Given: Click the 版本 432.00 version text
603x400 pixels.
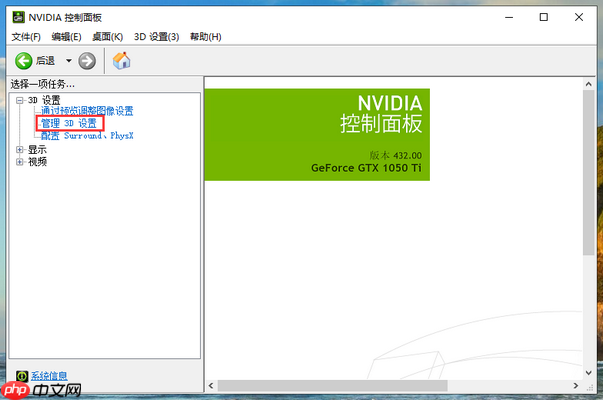Looking at the screenshot, I should pos(395,155).
